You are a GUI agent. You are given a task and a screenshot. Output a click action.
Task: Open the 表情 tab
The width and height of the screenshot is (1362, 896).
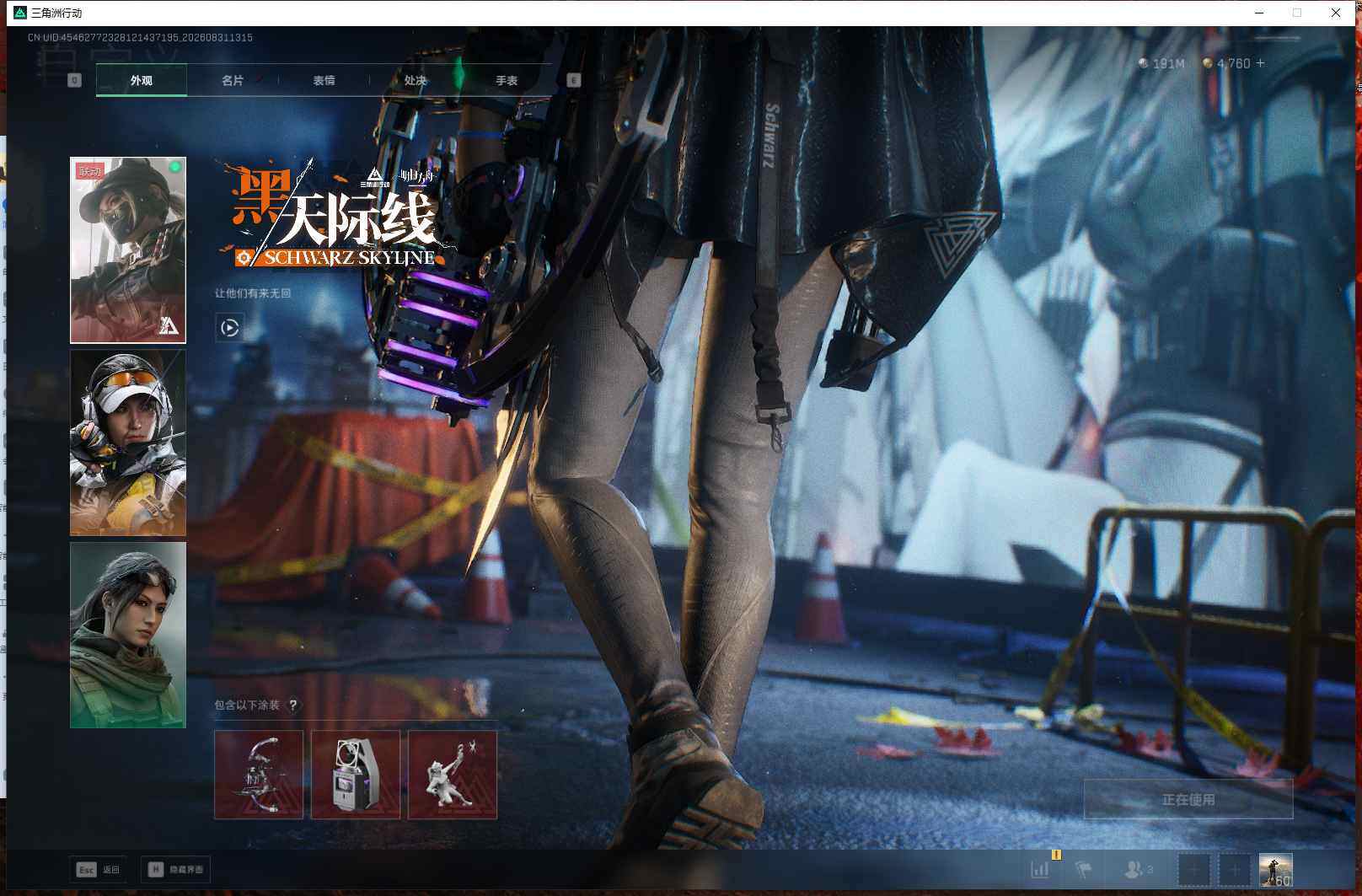(324, 80)
